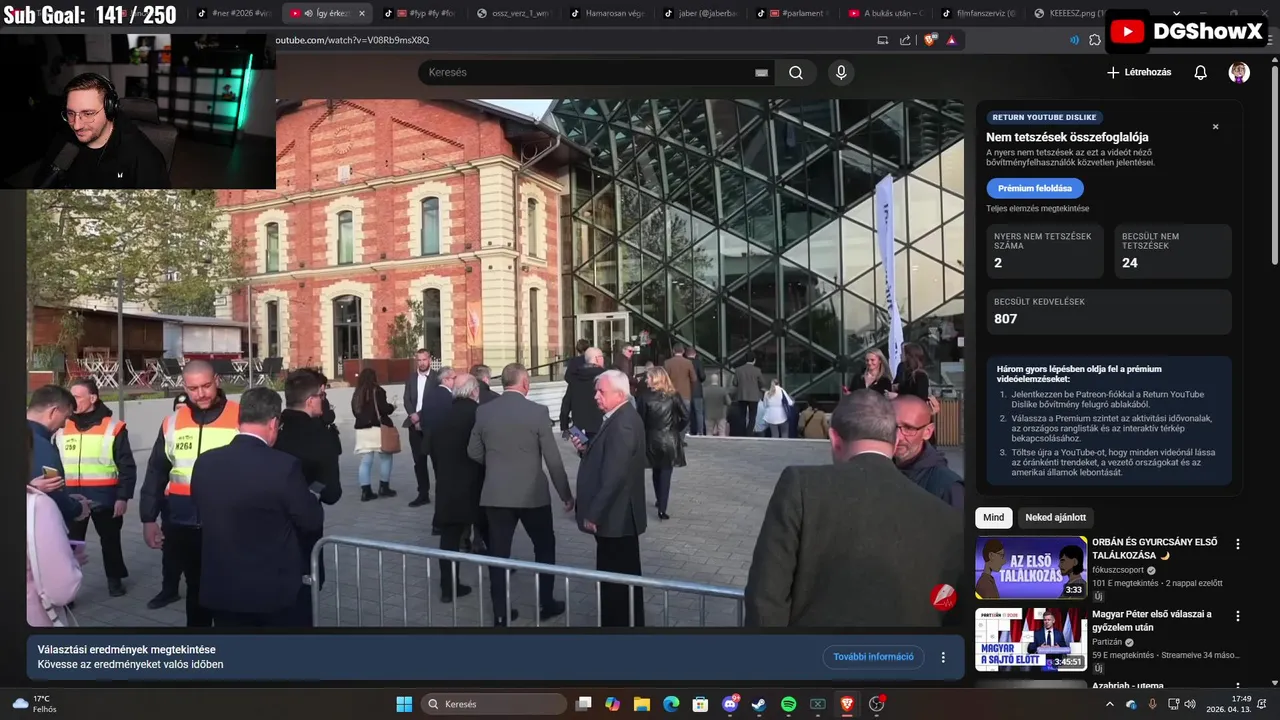Screen dimensions: 1280x720
Task: Open Microsoft Edge from the taskbar
Action: pyautogui.click(x=671, y=704)
